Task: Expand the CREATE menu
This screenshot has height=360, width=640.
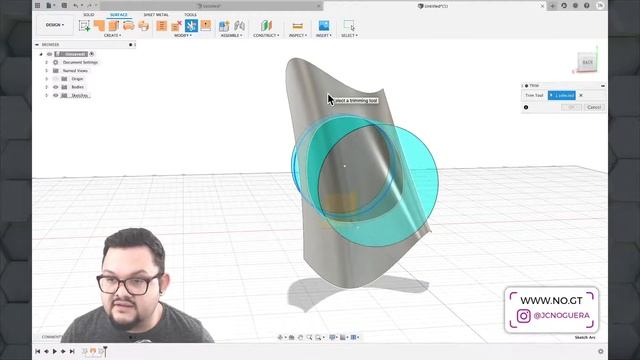Action: 112,36
